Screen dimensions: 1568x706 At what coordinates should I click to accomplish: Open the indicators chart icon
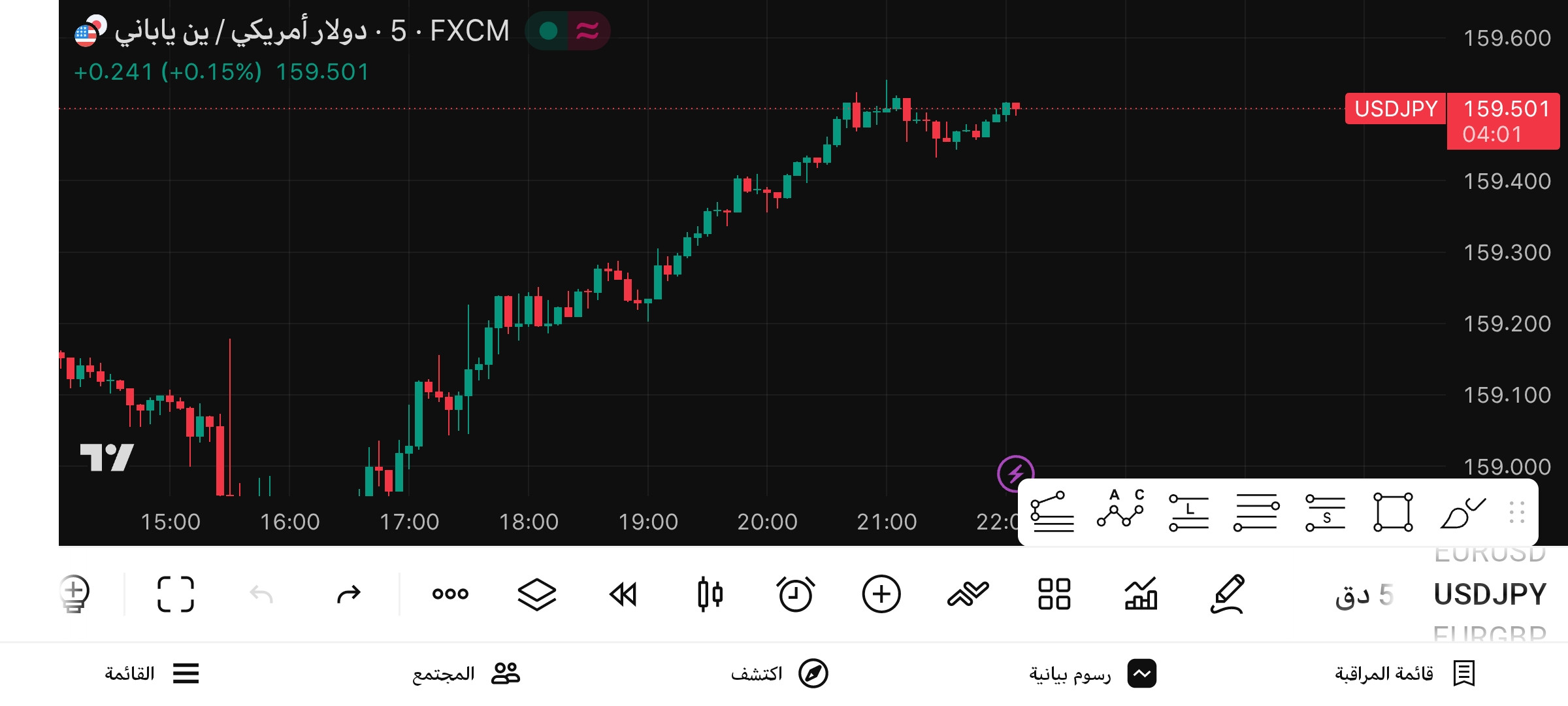tap(1141, 594)
